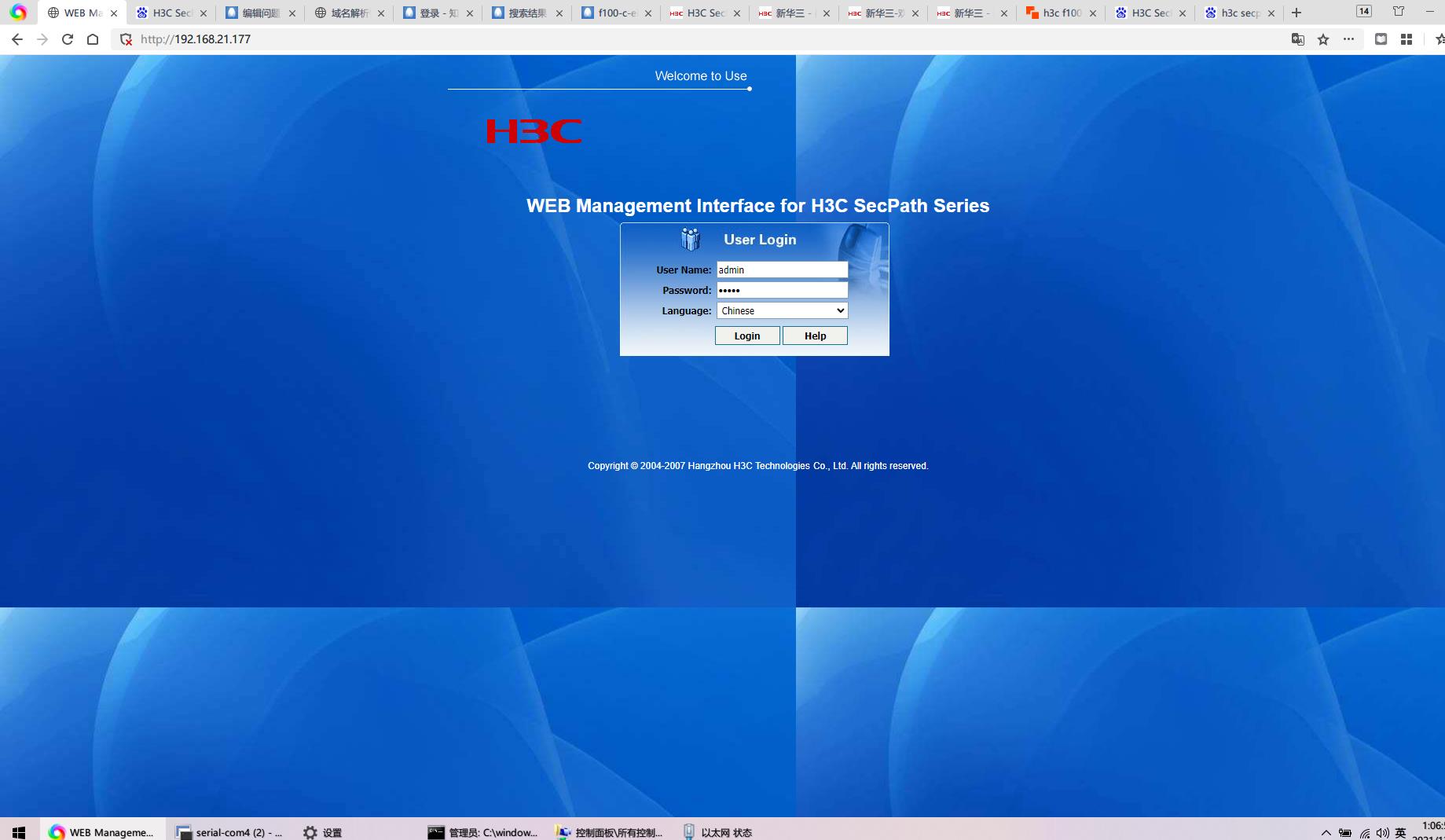This screenshot has height=840, width=1445.
Task: Switch to the 搜索结果 tab
Action: 526,13
